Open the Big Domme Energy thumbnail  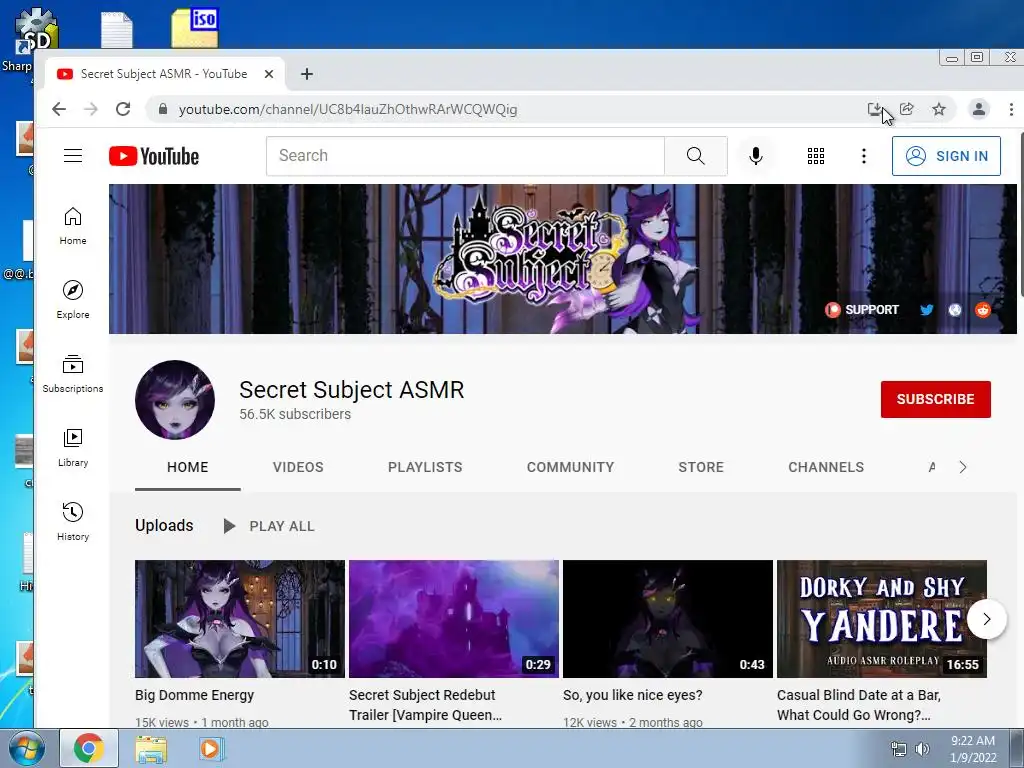240,618
